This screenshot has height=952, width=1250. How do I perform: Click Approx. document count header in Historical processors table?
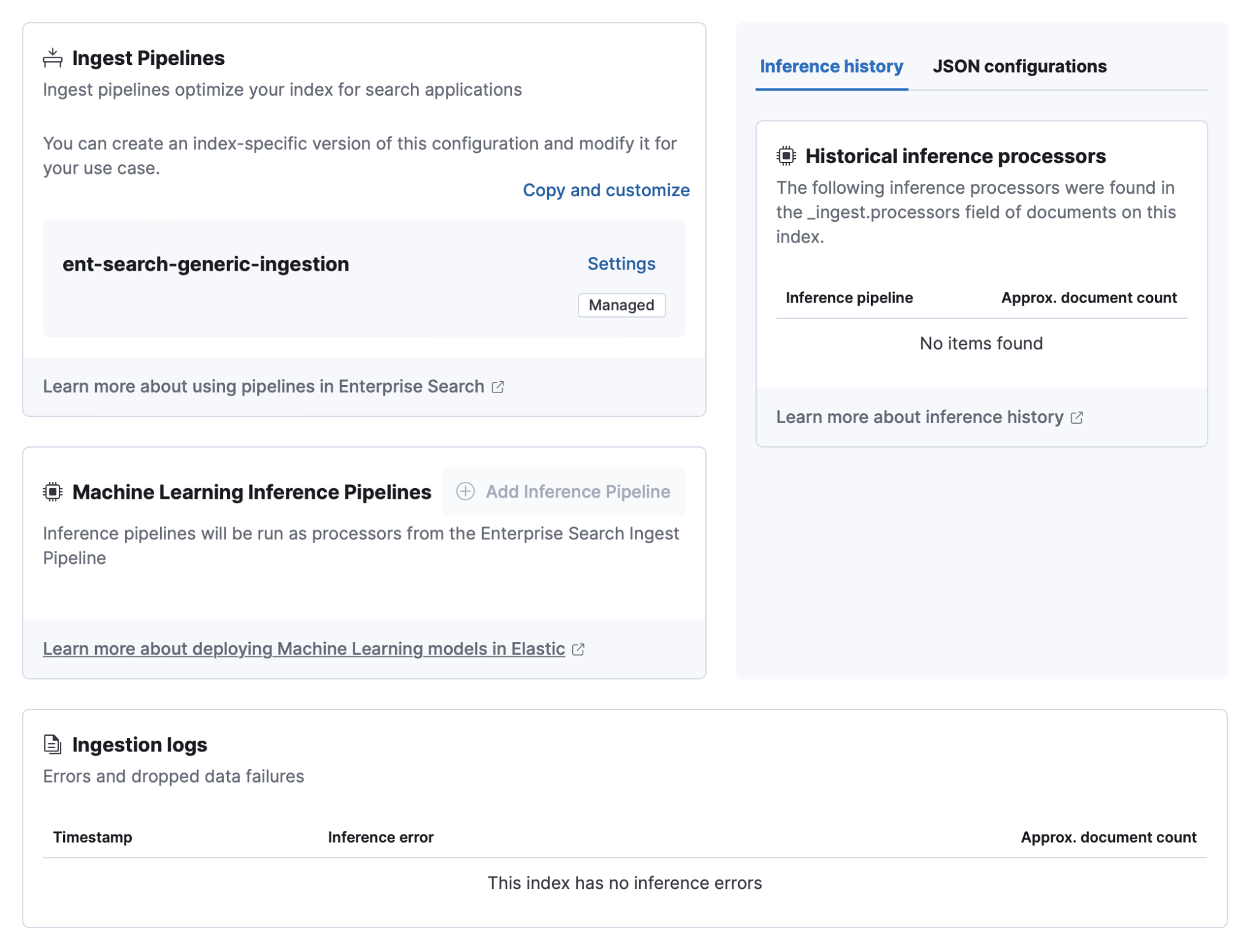[x=1089, y=298]
